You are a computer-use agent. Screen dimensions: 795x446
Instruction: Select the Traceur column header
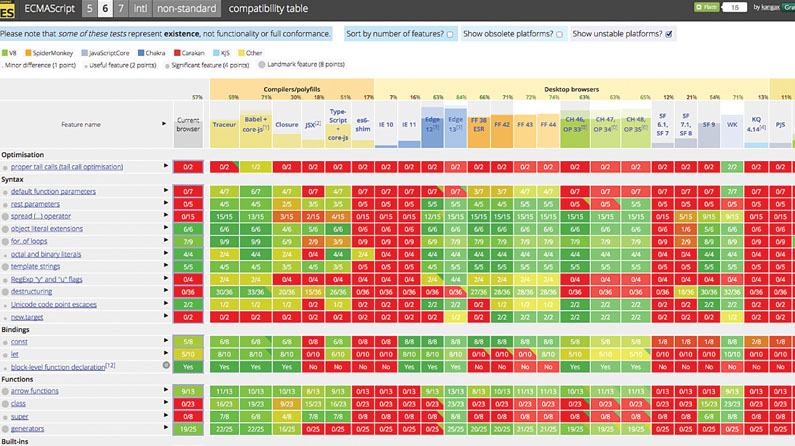224,125
